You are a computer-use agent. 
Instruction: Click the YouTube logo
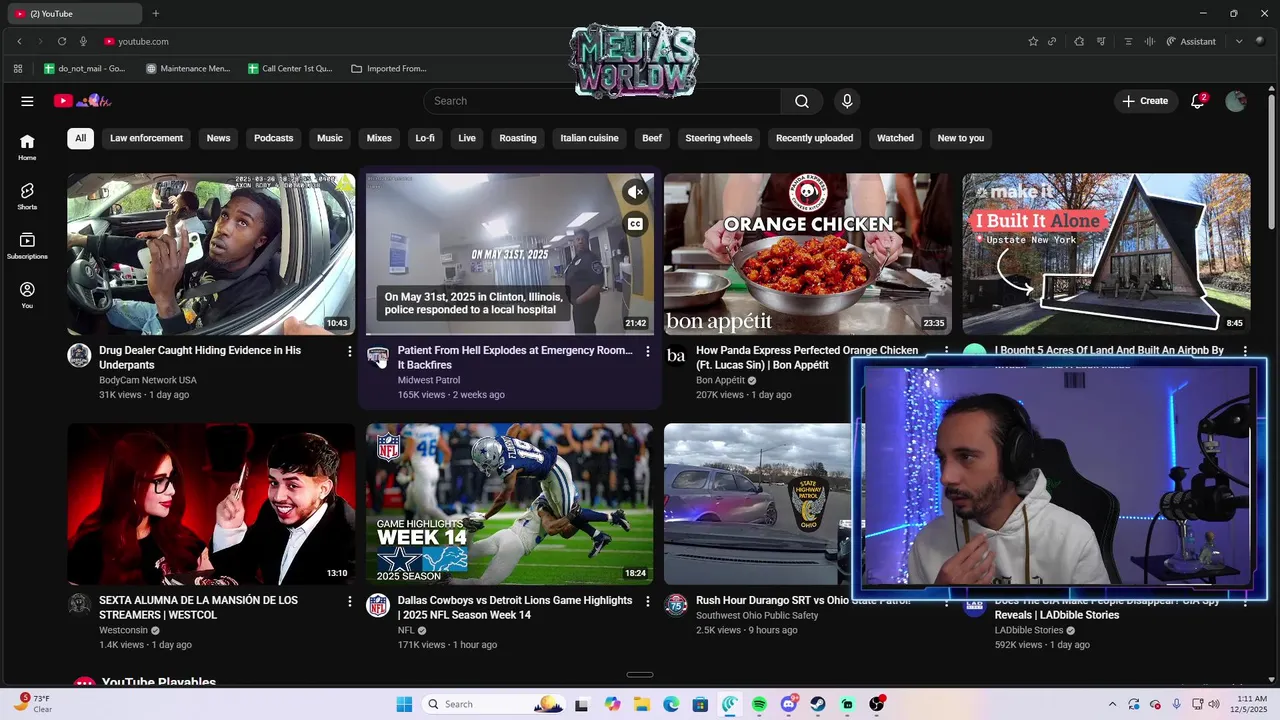pos(82,101)
